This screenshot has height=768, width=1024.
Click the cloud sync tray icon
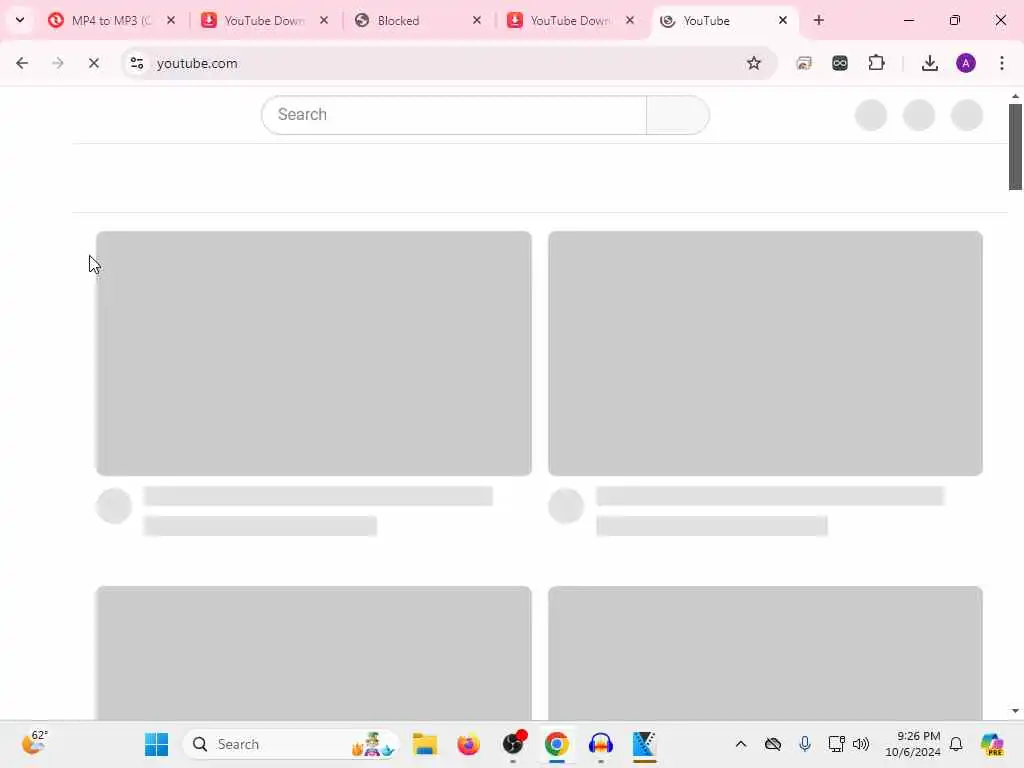tap(773, 744)
